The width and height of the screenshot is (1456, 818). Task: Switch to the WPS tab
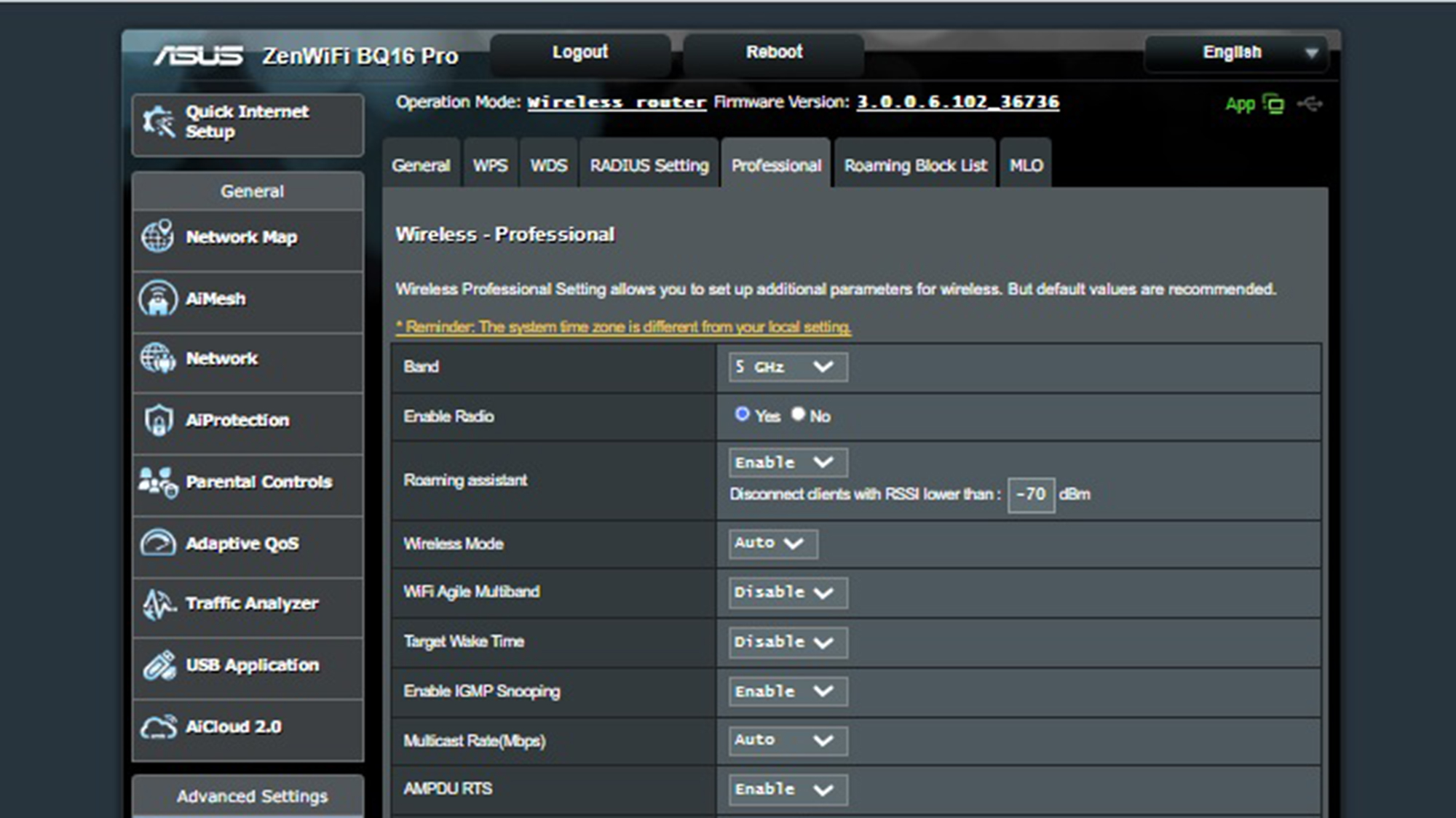[490, 164]
